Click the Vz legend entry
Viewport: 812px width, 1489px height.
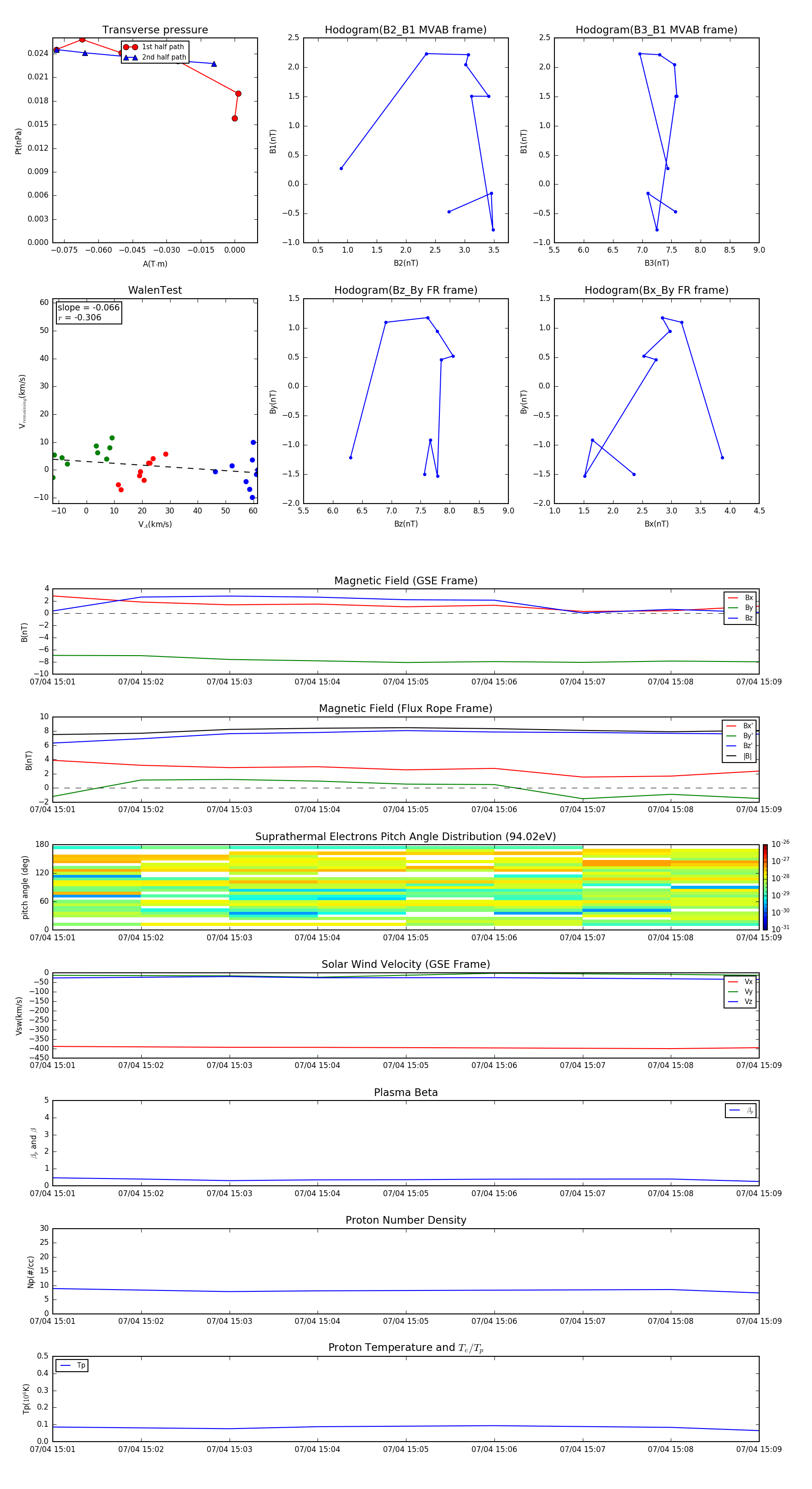coord(740,1001)
